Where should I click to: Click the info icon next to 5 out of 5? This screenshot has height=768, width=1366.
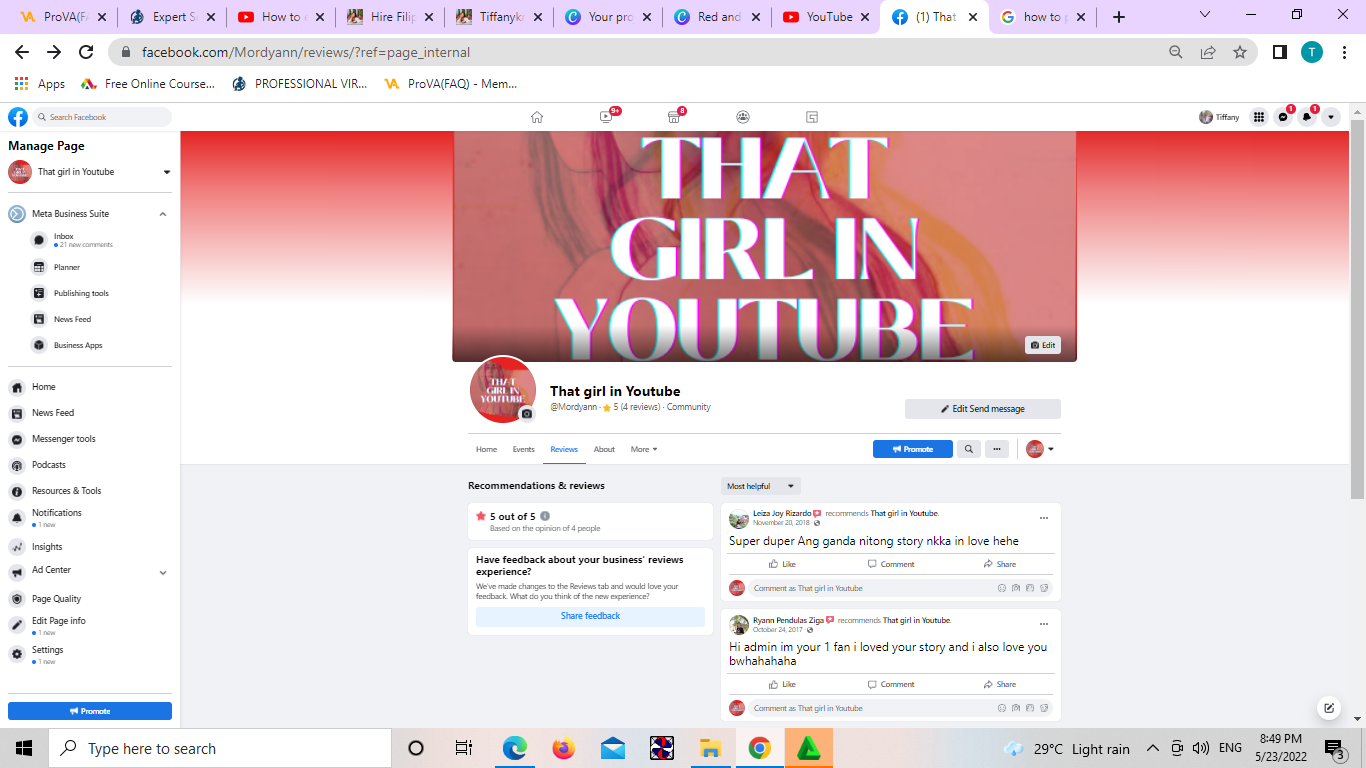(x=545, y=516)
